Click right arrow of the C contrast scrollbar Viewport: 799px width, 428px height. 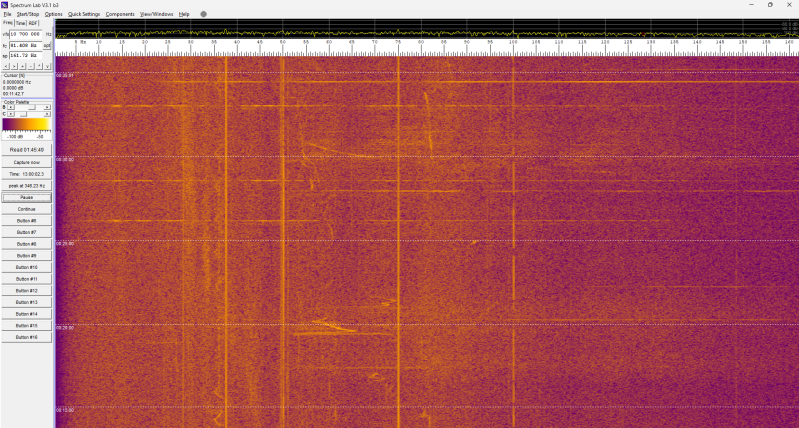pos(47,114)
